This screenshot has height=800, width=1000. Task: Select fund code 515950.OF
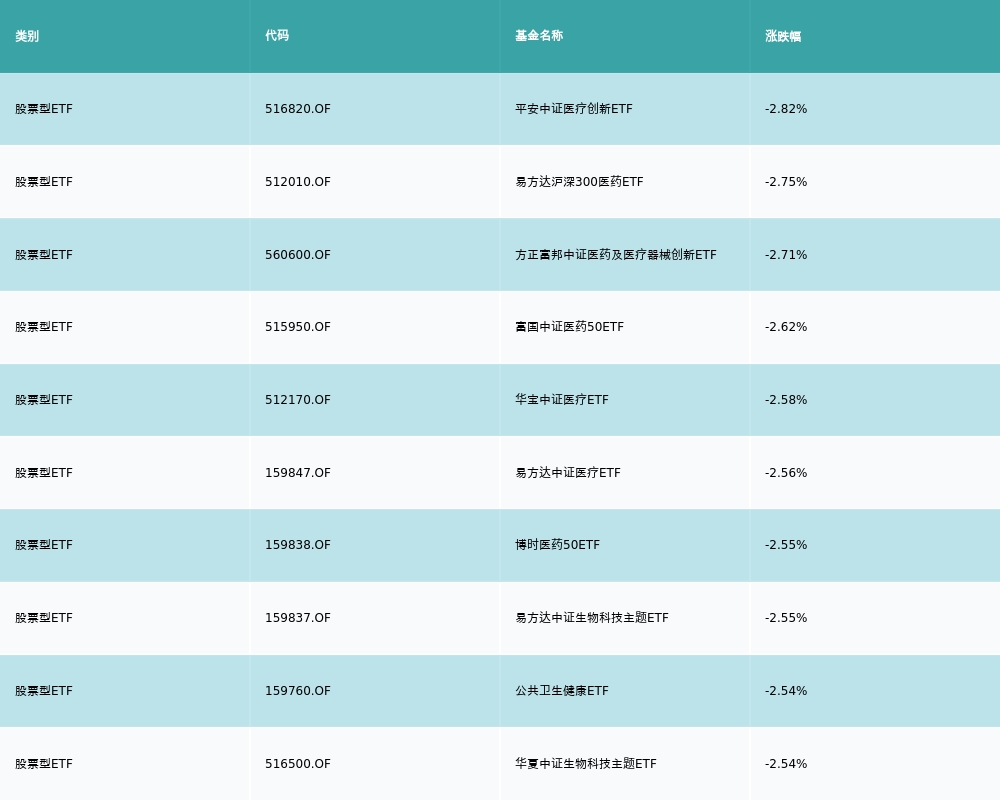click(298, 327)
